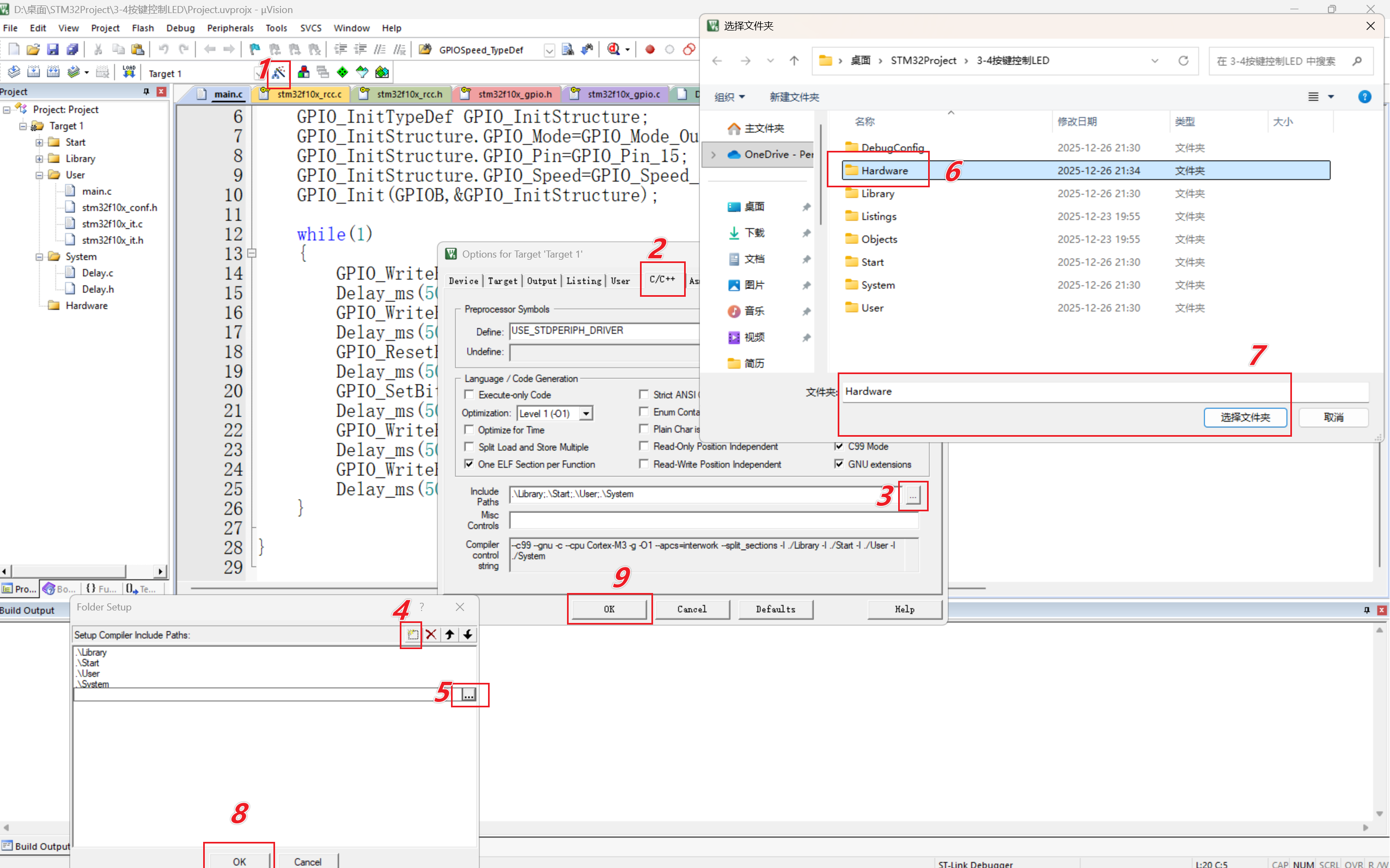
Task: Click the Download LOAD toolbar icon
Action: [x=129, y=72]
